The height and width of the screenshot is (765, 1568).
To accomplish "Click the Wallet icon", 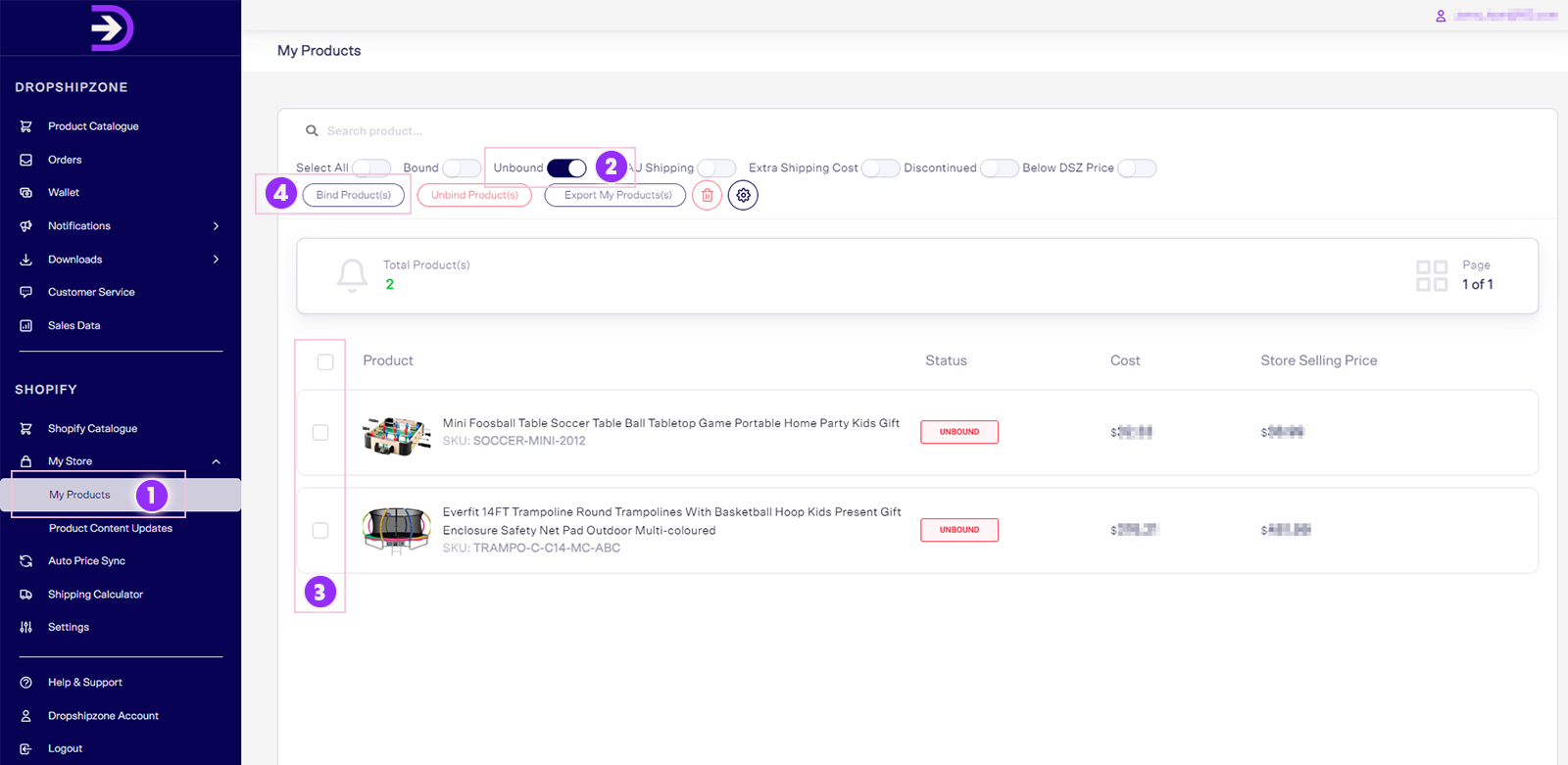I will pos(26,193).
